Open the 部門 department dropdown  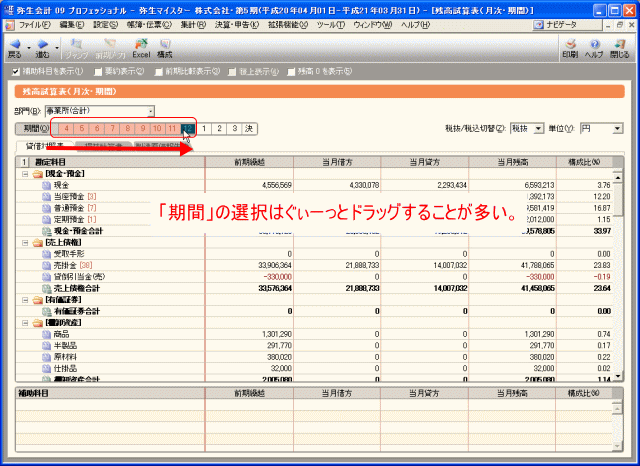pos(150,111)
